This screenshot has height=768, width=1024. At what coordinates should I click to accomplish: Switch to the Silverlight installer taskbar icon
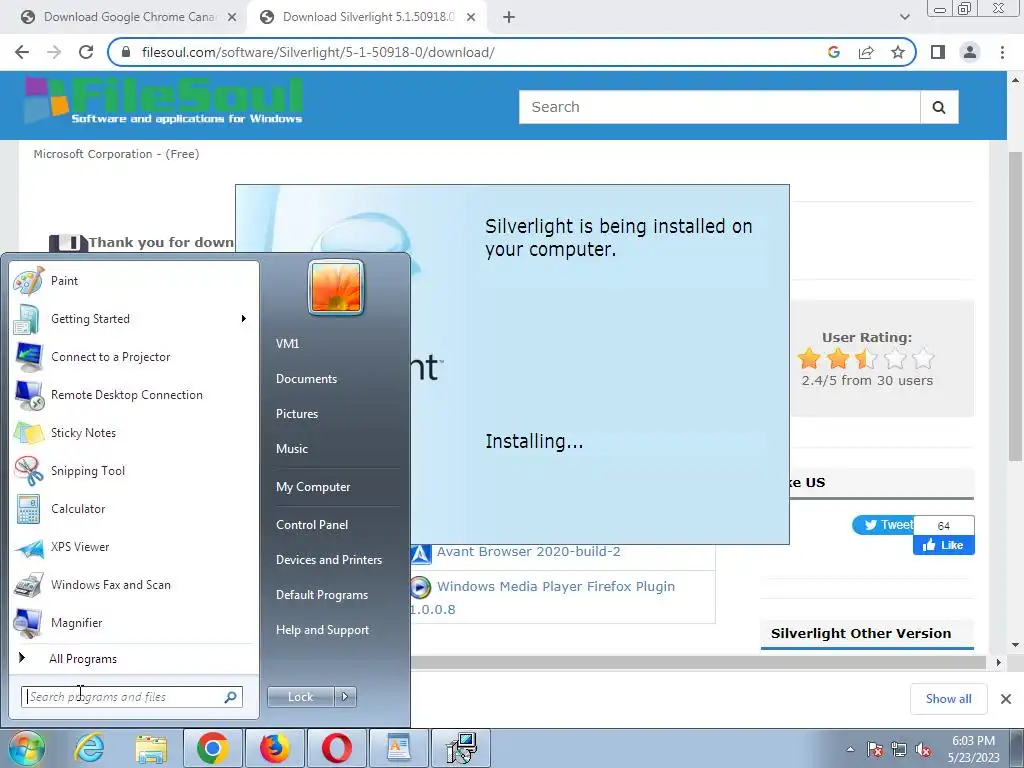(x=461, y=748)
